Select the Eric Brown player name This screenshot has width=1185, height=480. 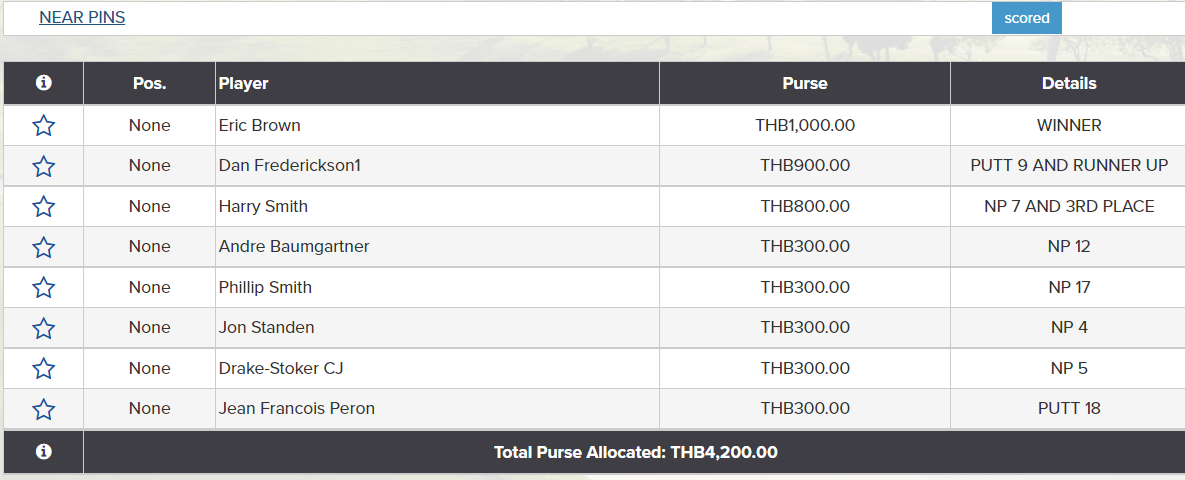(260, 126)
